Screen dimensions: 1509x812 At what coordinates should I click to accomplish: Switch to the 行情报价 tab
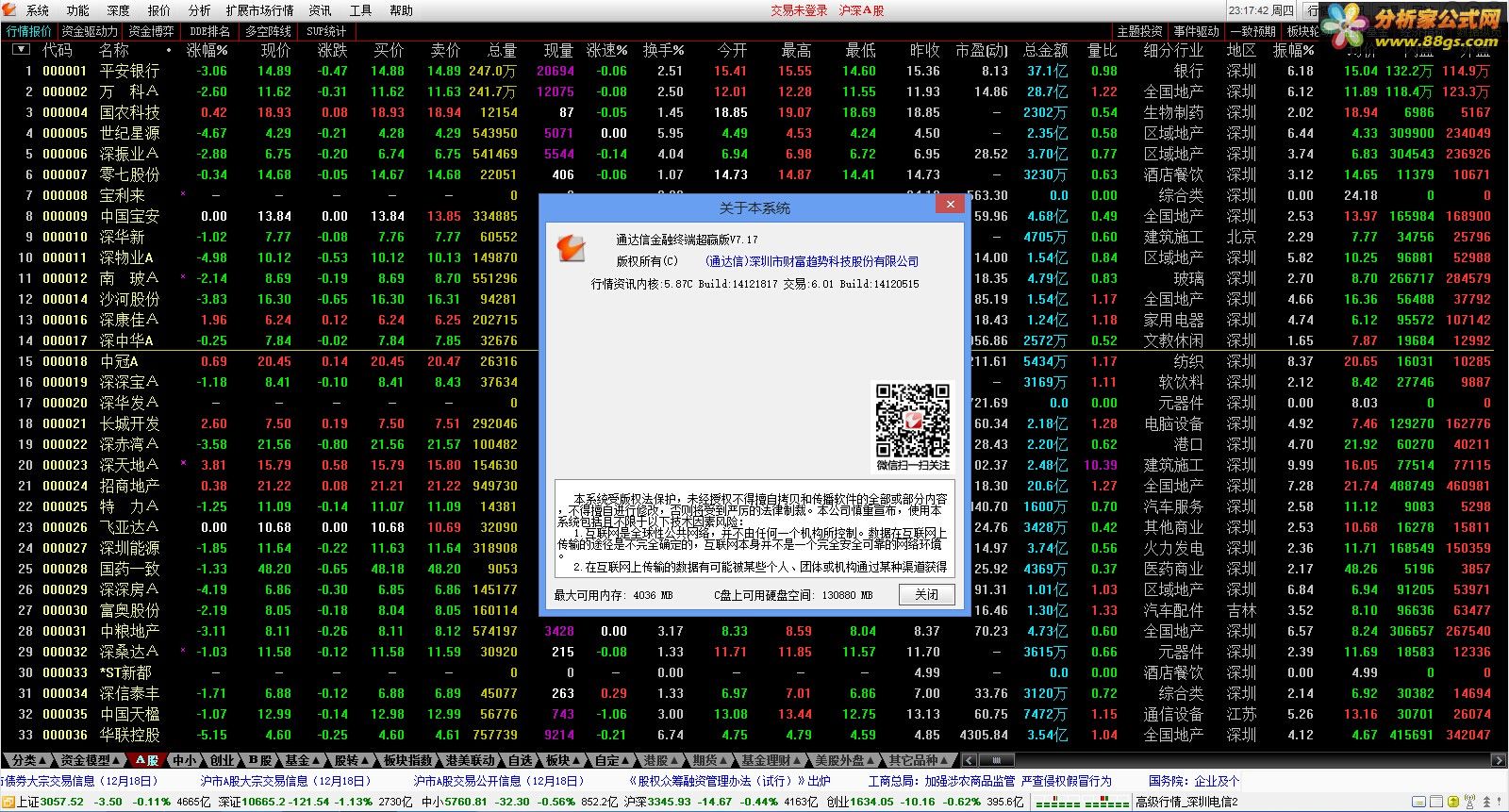click(29, 31)
